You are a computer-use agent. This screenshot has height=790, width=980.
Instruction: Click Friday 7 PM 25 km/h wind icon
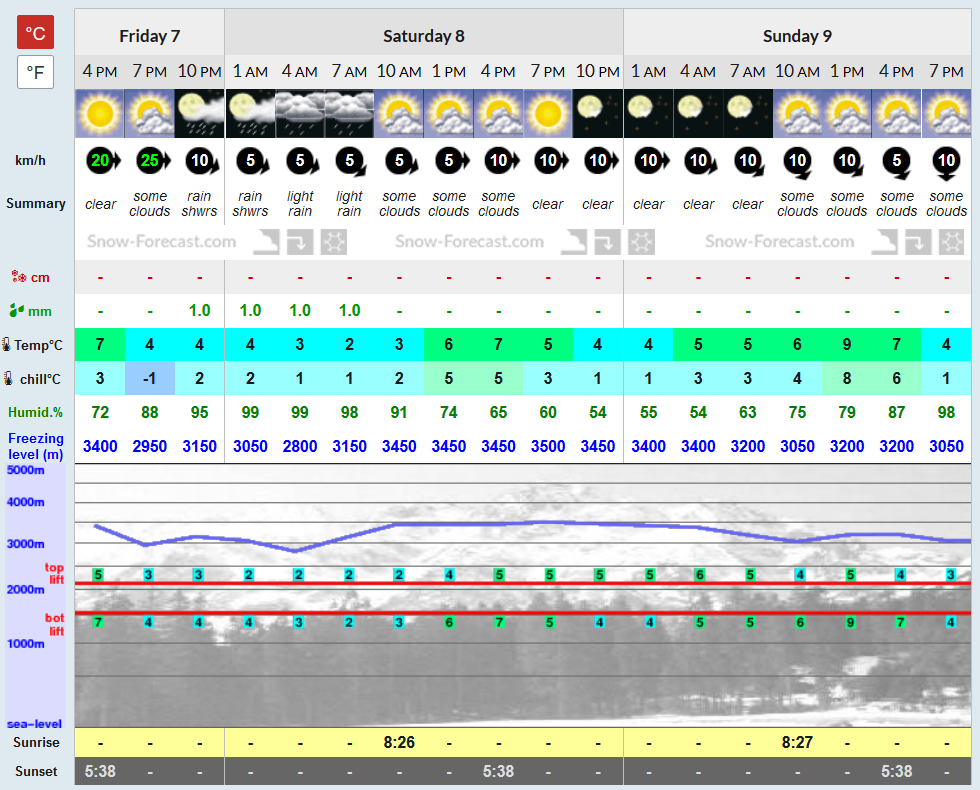coord(152,161)
